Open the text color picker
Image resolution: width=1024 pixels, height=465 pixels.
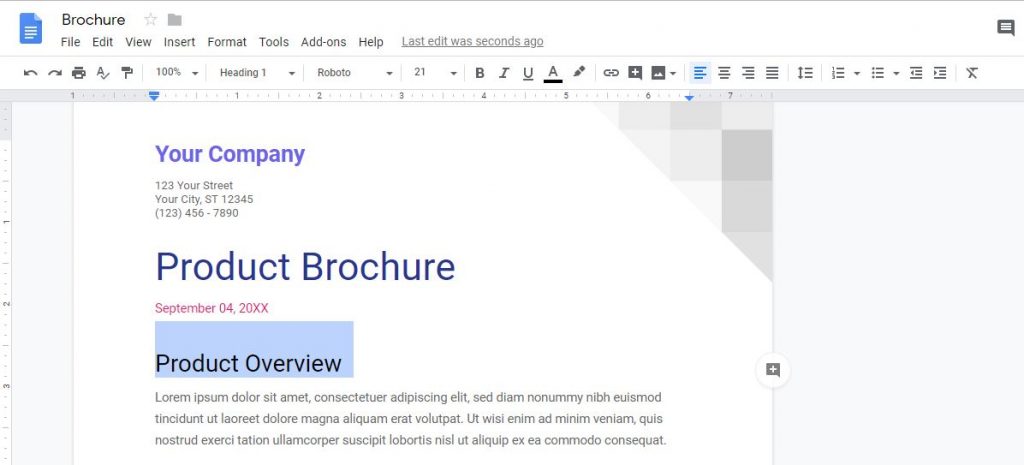point(552,73)
